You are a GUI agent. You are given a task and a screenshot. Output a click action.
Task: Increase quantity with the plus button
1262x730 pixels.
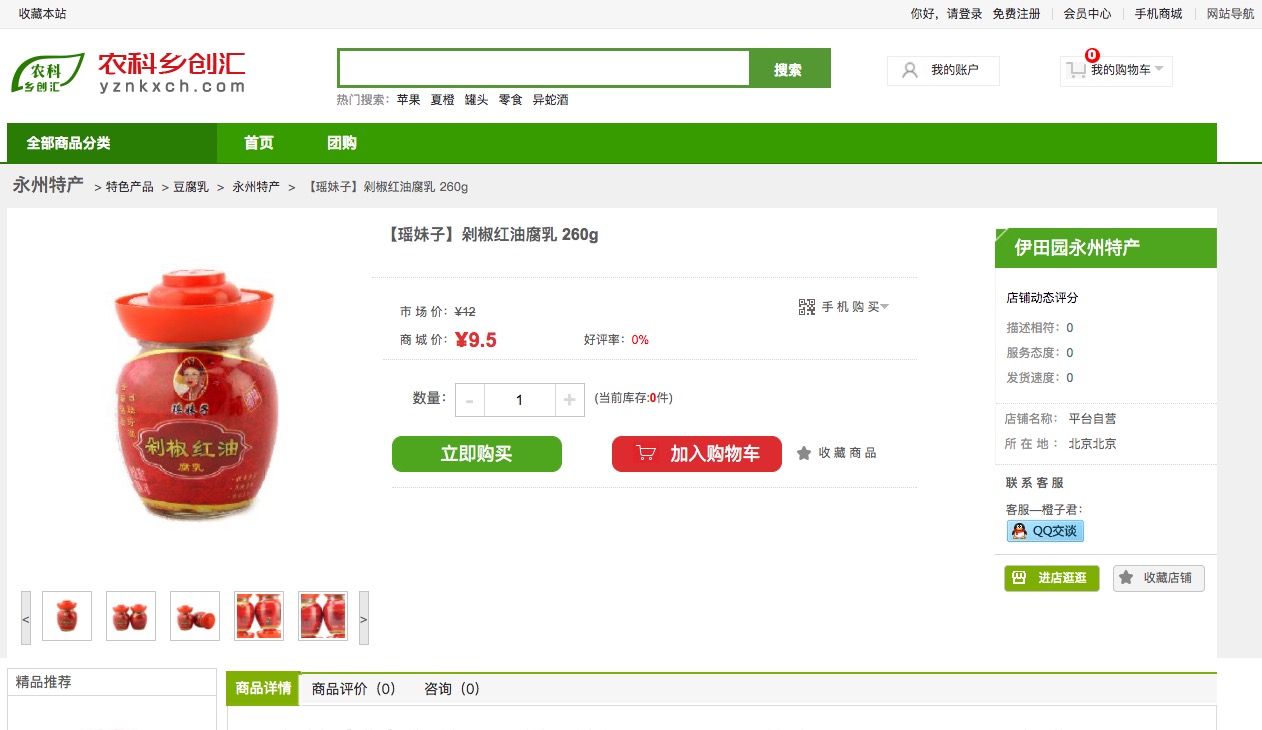[x=569, y=400]
